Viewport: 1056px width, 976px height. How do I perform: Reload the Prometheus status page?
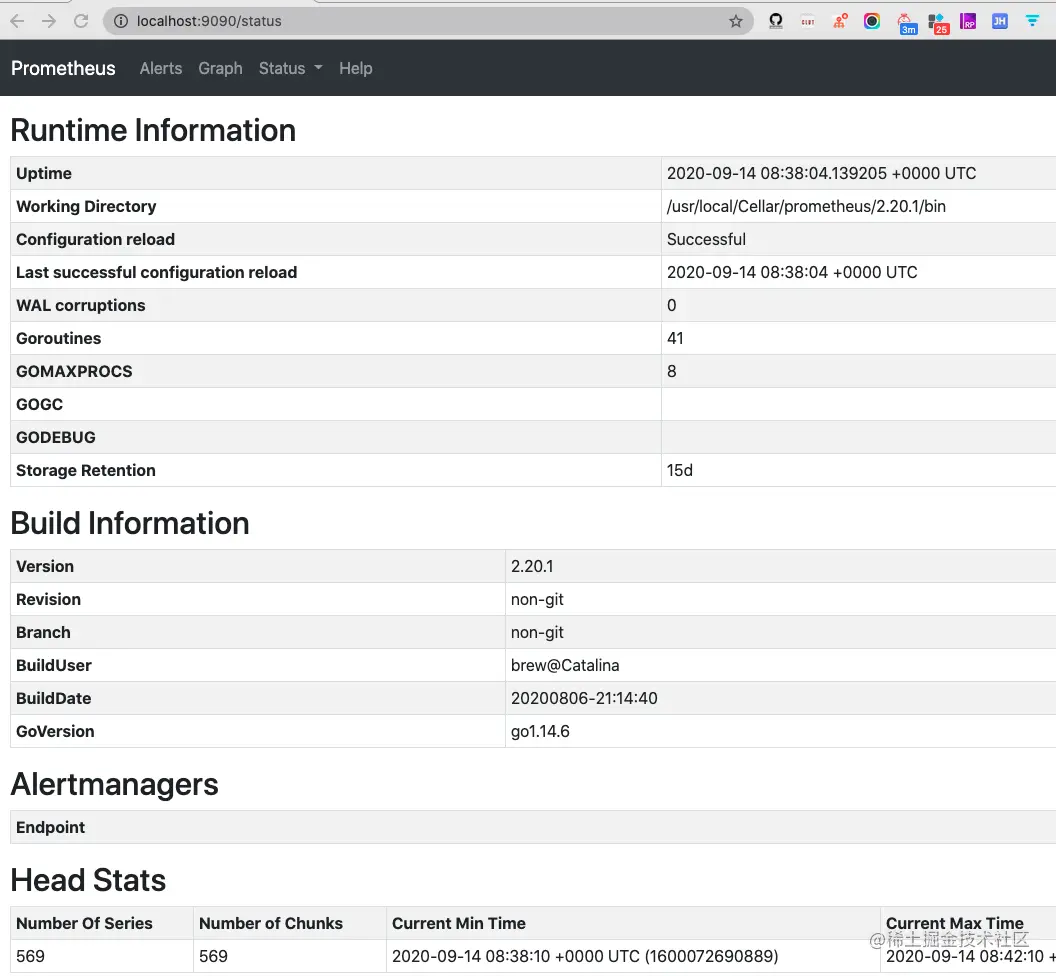point(81,21)
